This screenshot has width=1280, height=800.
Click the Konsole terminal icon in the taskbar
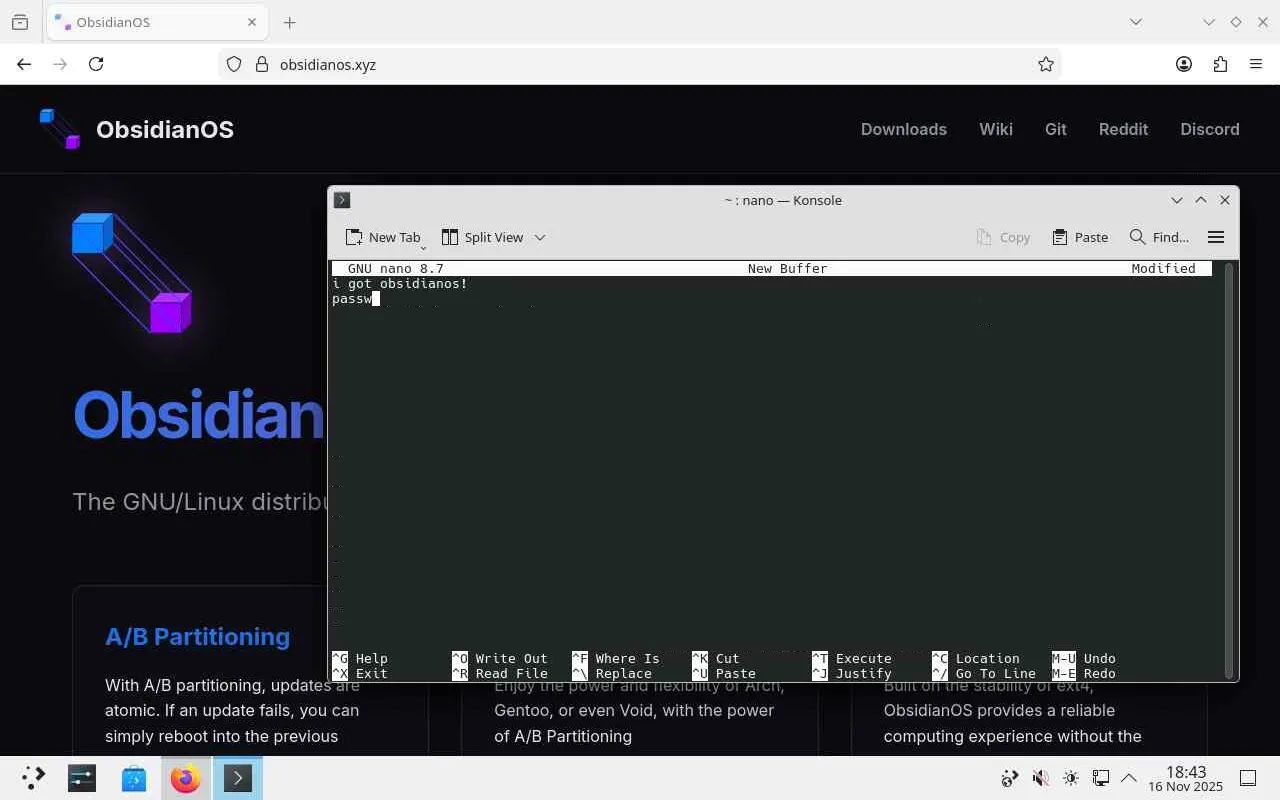(x=238, y=778)
